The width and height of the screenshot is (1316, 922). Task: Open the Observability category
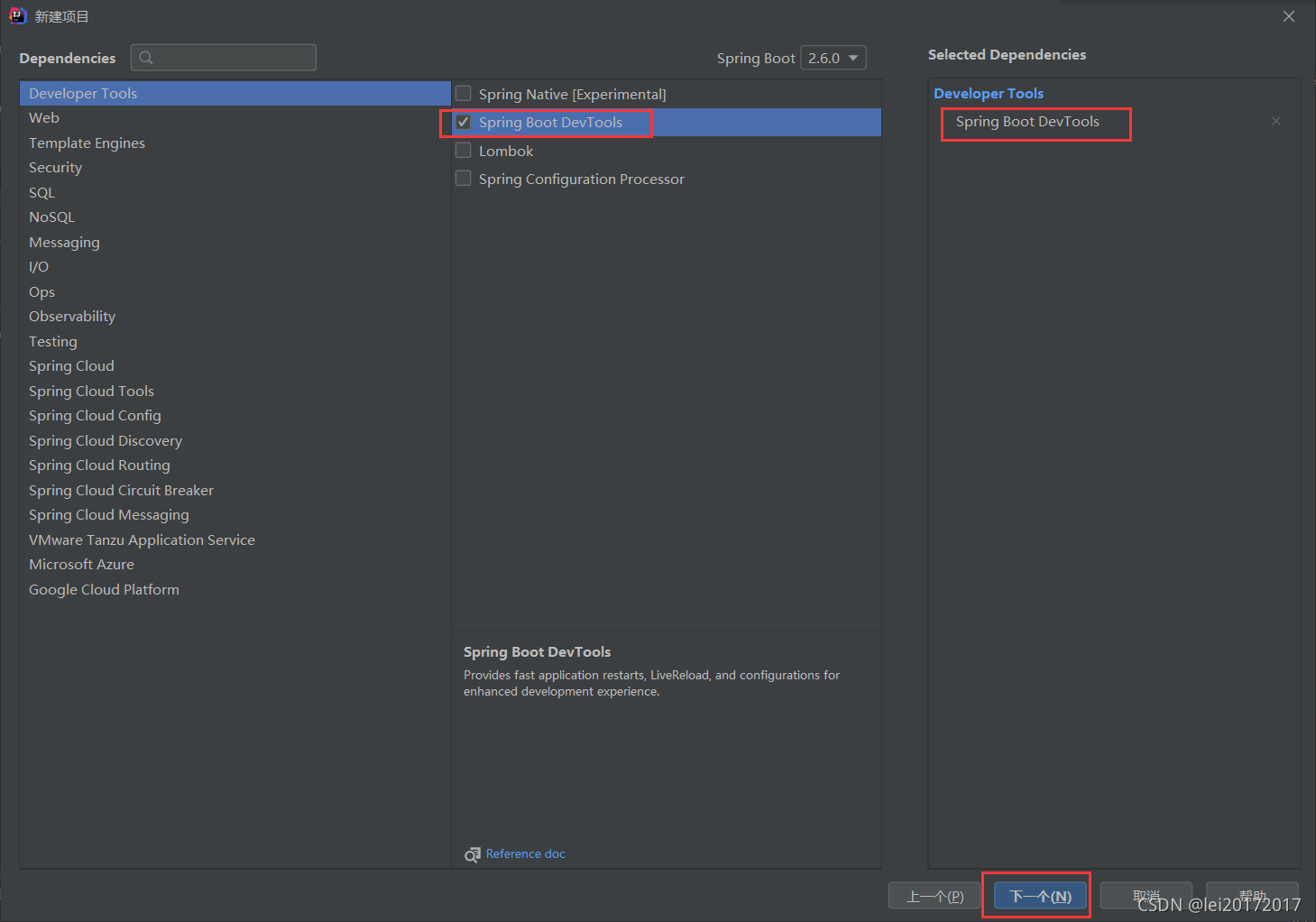(x=235, y=317)
